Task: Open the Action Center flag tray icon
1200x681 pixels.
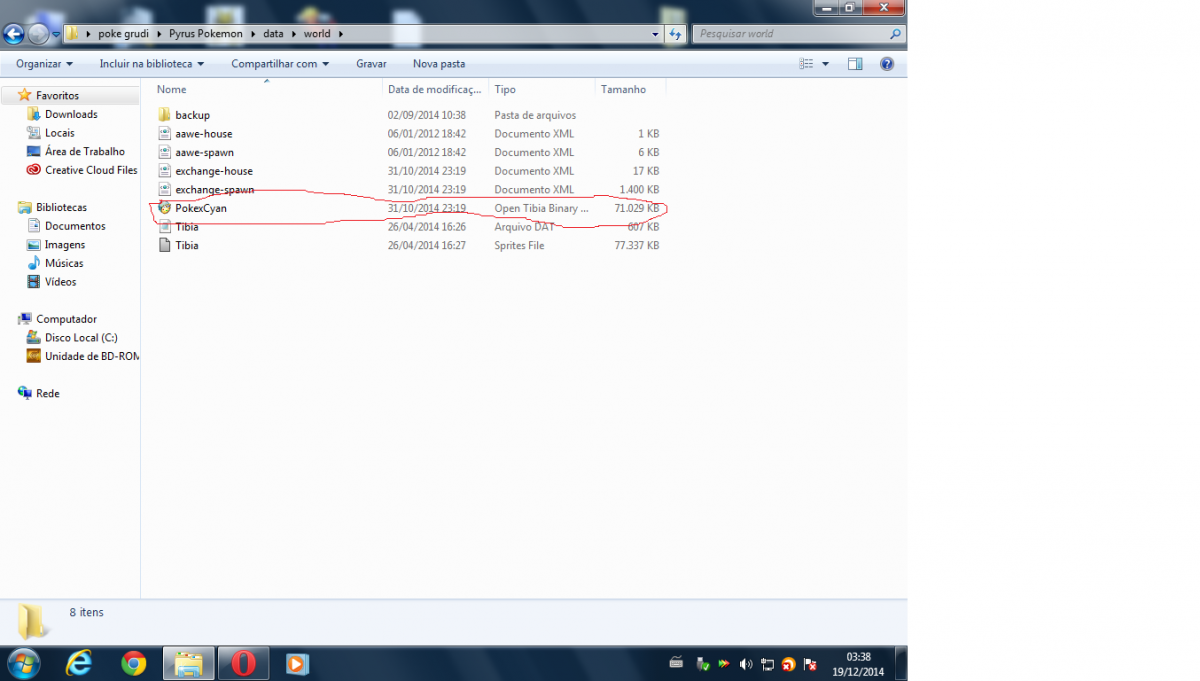Action: click(x=811, y=664)
